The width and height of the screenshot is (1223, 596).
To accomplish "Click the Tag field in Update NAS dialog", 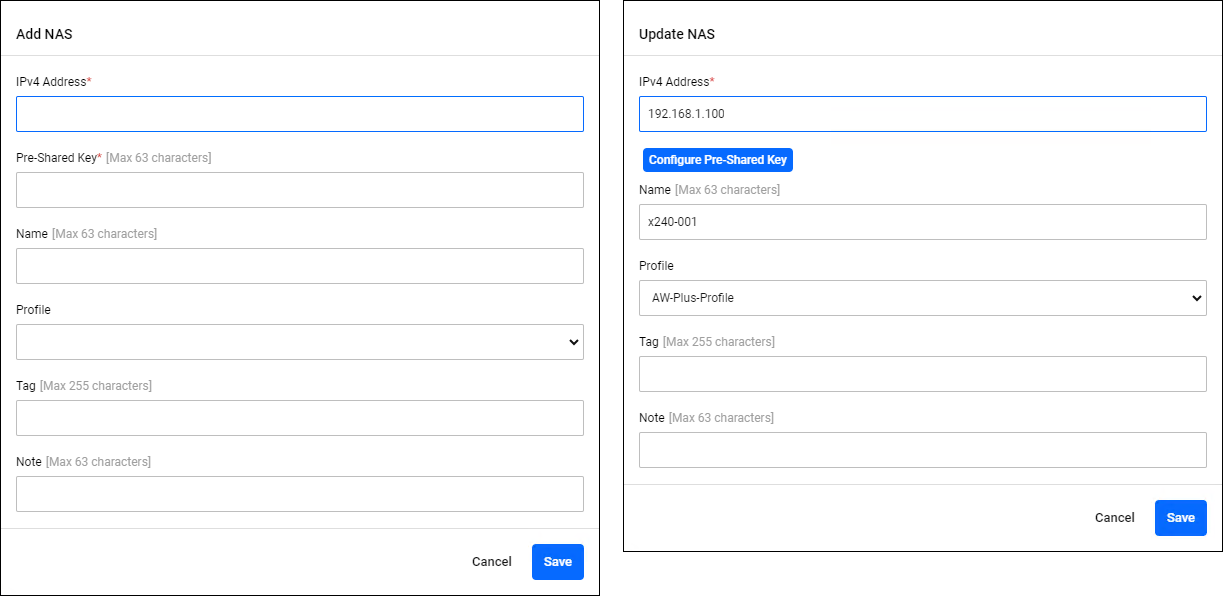I will [x=922, y=374].
